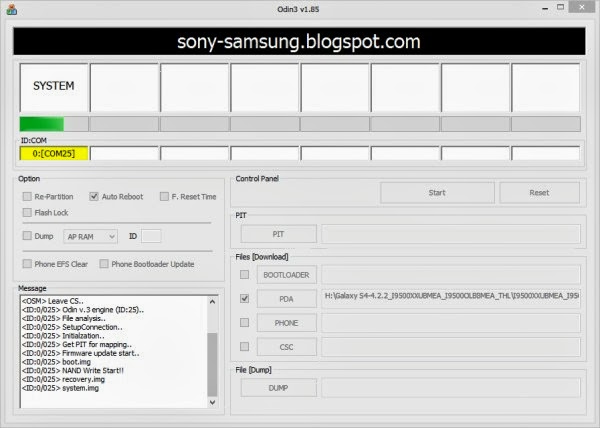Click the CSC file button

point(287,347)
